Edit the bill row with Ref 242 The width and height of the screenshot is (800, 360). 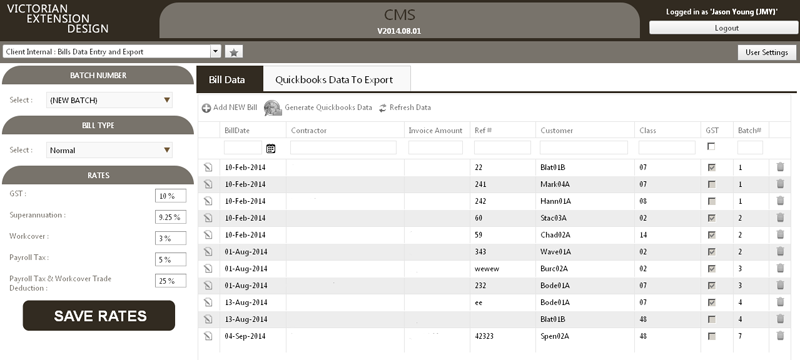click(x=208, y=201)
